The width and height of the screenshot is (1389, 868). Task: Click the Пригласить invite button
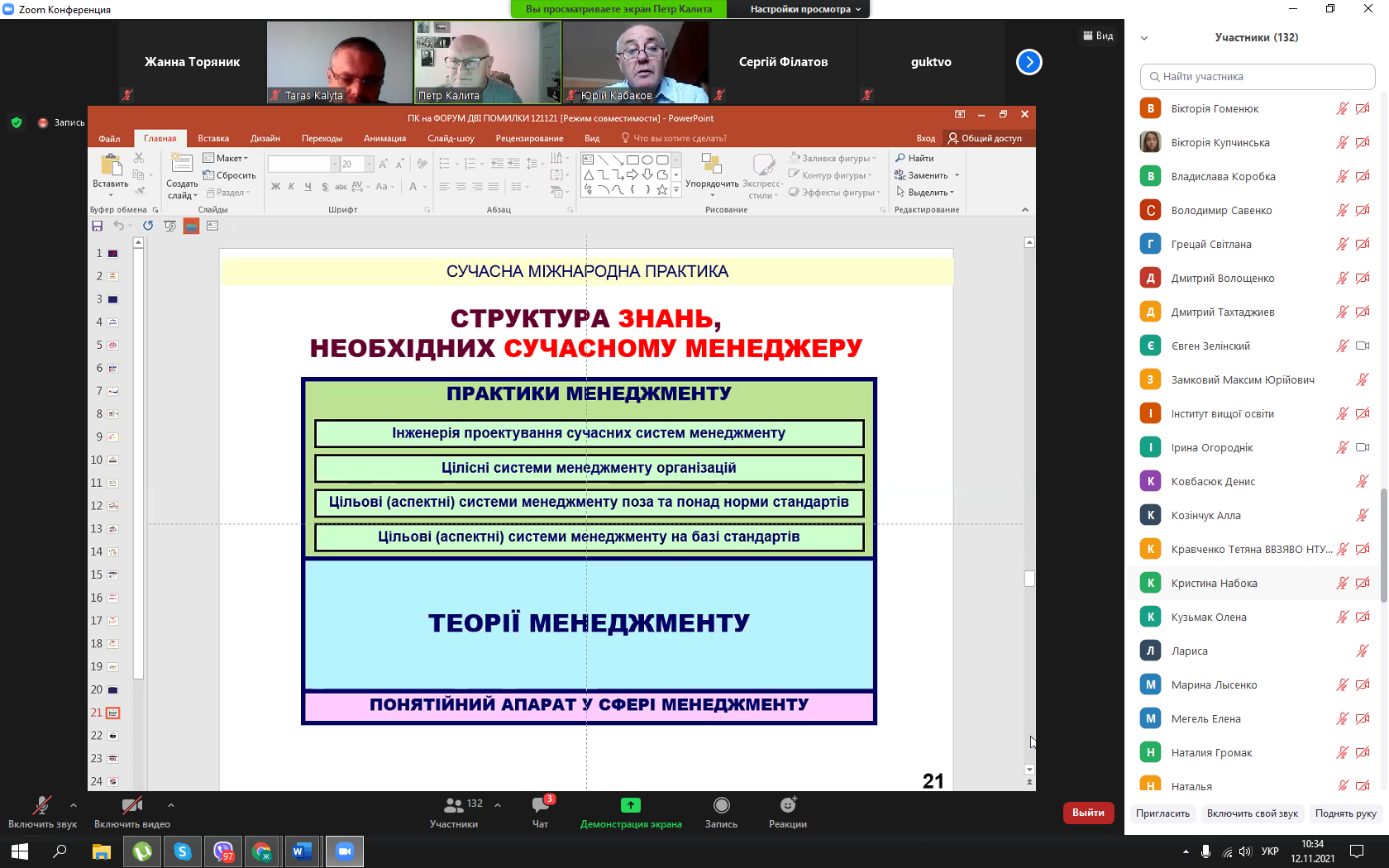click(x=1162, y=813)
